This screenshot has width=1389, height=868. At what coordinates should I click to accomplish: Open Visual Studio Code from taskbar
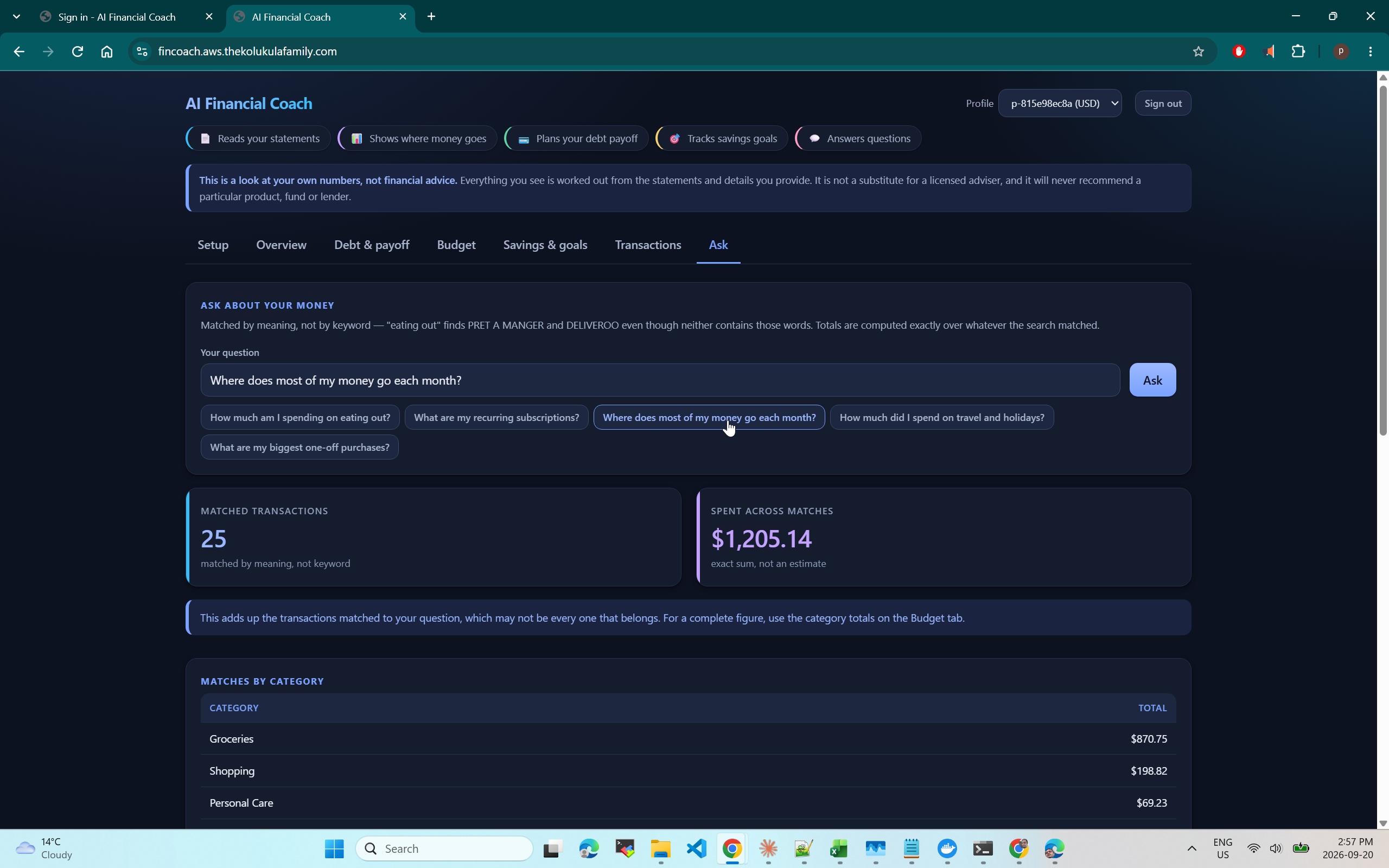696,848
